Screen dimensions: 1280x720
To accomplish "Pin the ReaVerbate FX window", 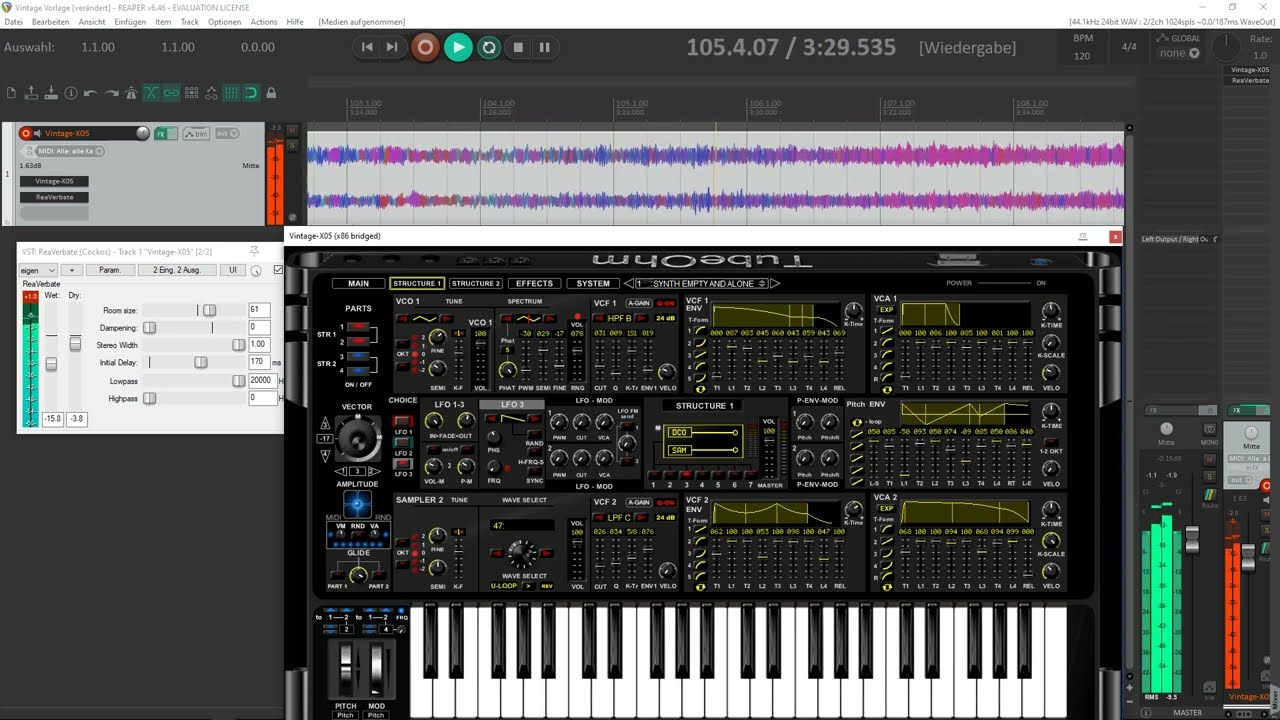I will pyautogui.click(x=254, y=251).
